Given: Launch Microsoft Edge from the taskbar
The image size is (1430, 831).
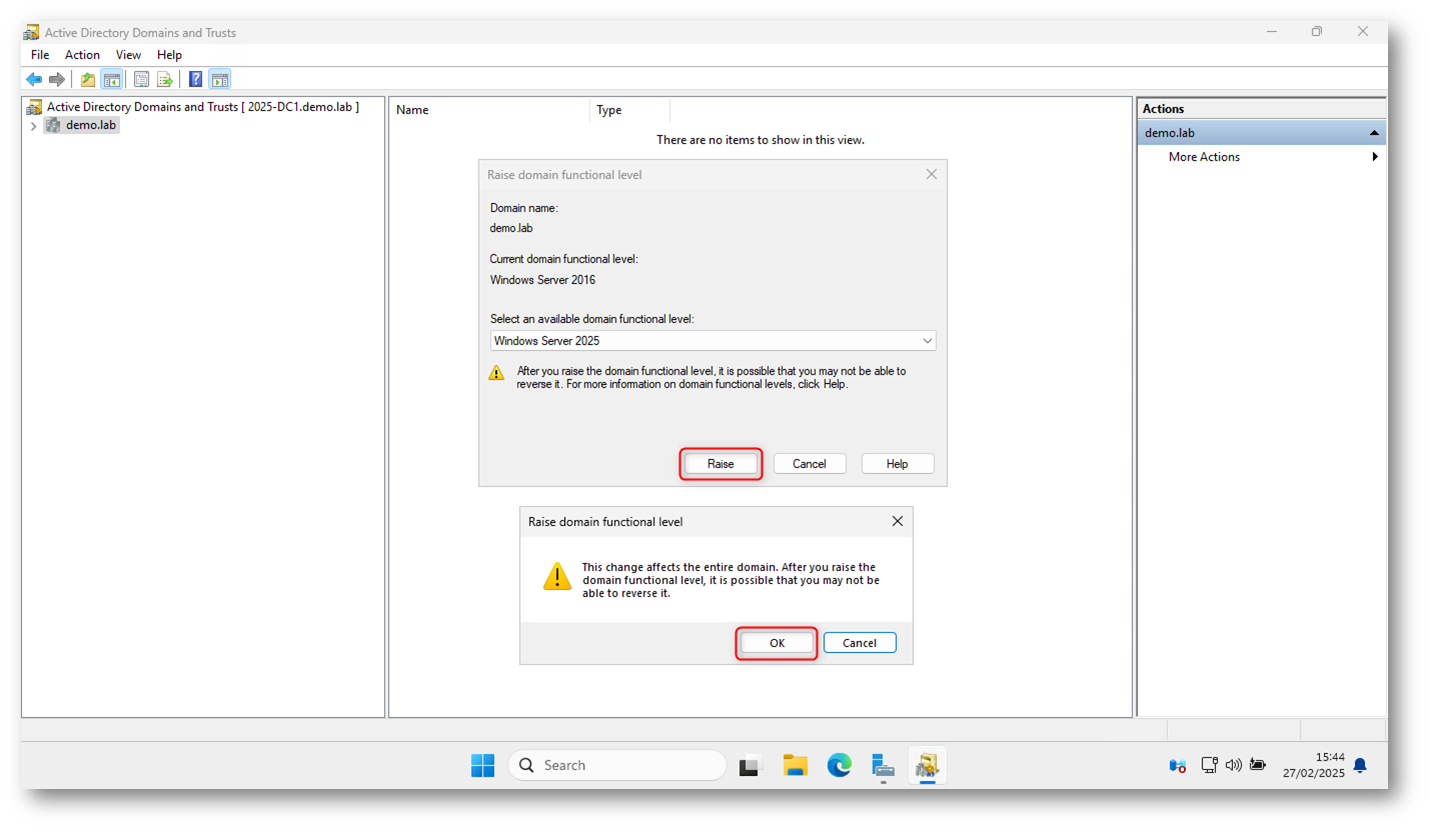Looking at the screenshot, I should click(x=839, y=765).
